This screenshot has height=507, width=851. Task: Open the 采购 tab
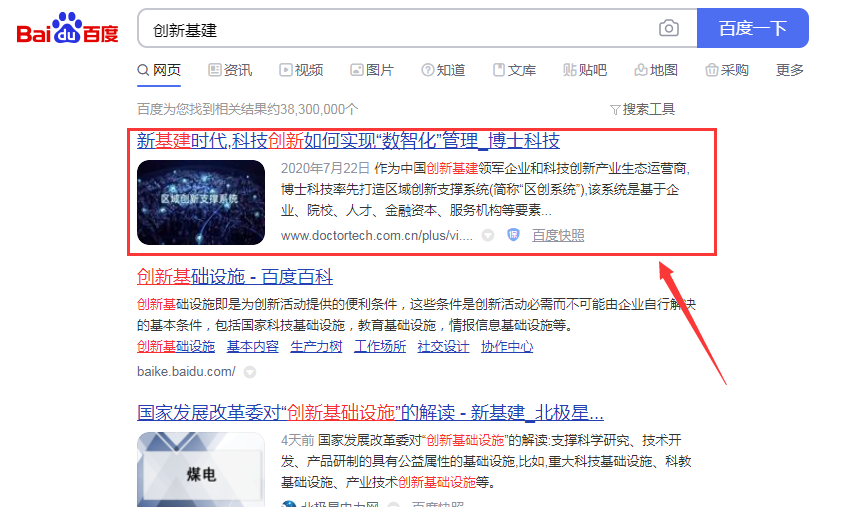[x=727, y=70]
